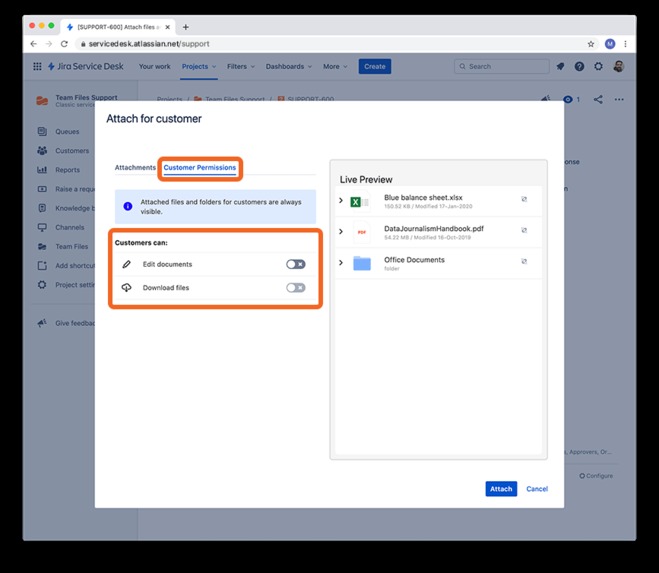
Task: Toggle Download files permission
Action: pos(295,288)
